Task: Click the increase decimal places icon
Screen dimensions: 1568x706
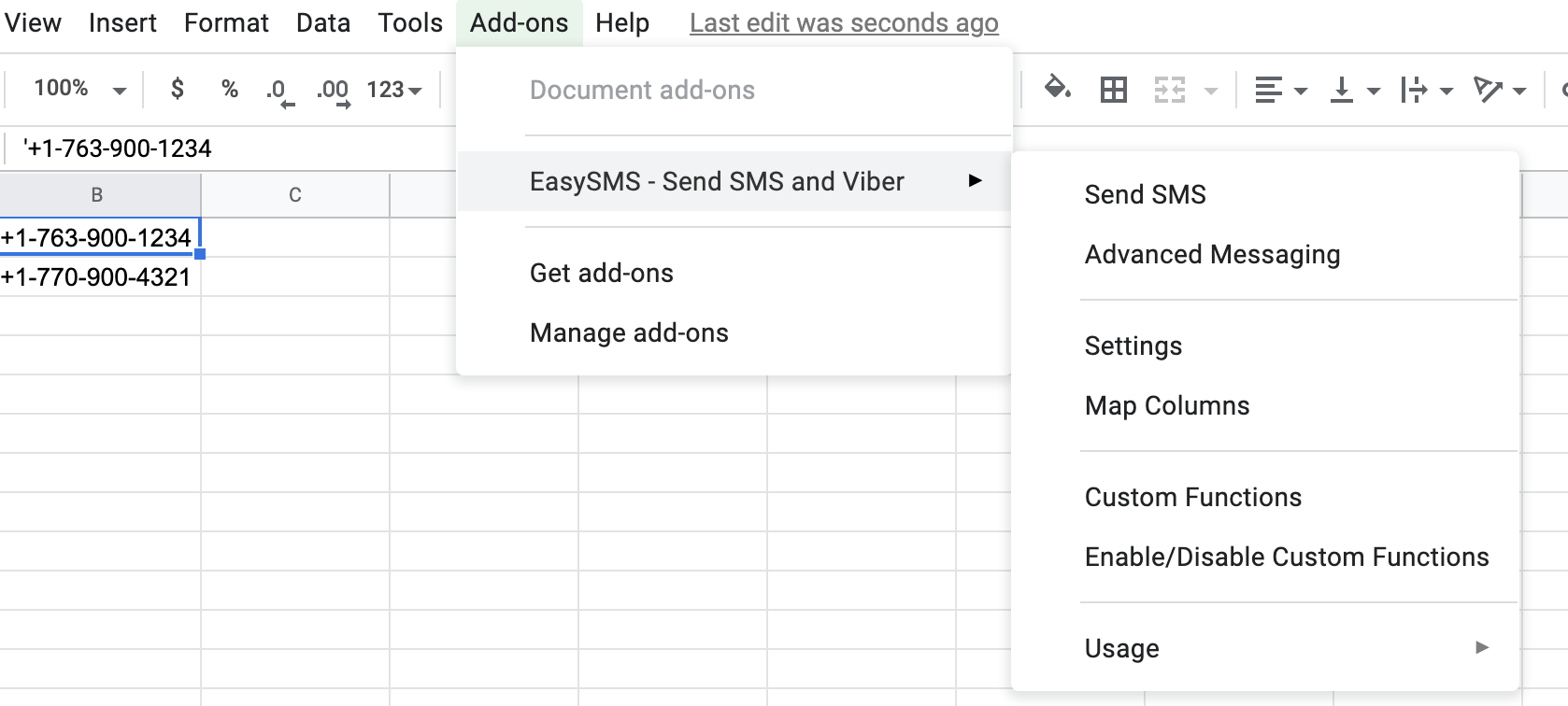Action: [333, 91]
